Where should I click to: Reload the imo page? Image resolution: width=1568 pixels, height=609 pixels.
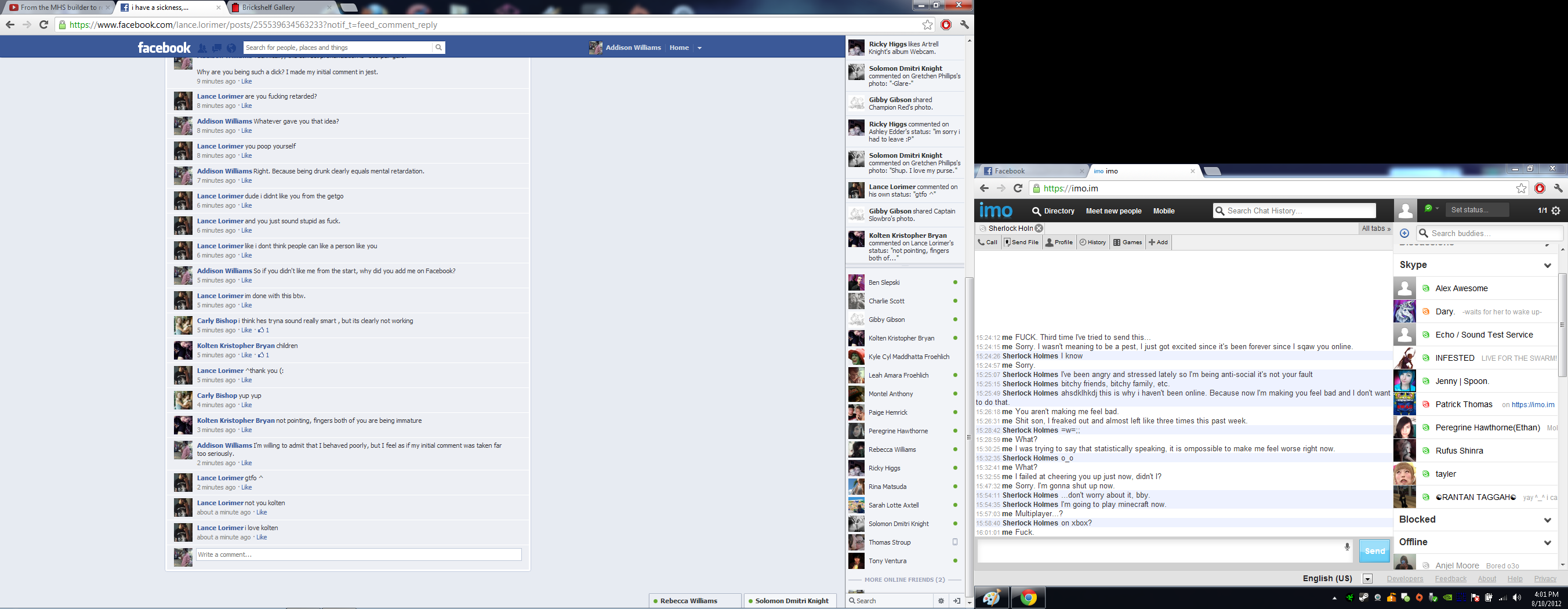coord(1018,188)
